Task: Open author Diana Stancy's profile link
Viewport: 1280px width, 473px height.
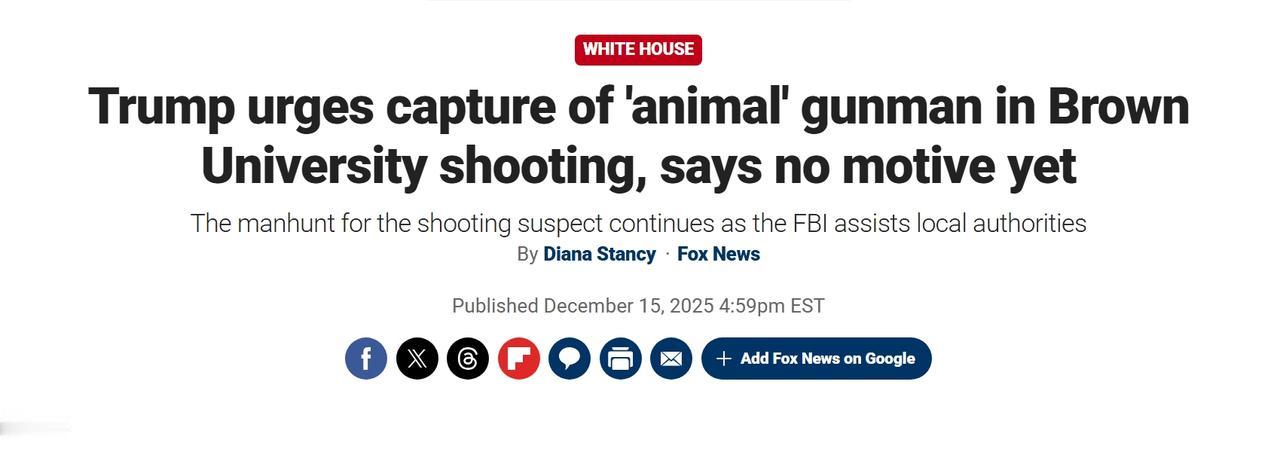Action: pyautogui.click(x=599, y=254)
